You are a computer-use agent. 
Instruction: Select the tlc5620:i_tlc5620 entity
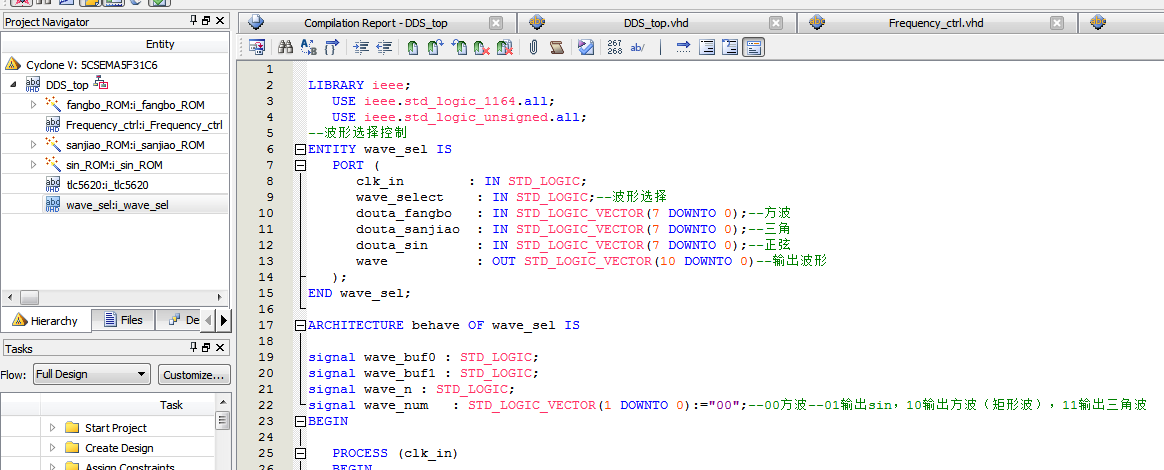107,185
